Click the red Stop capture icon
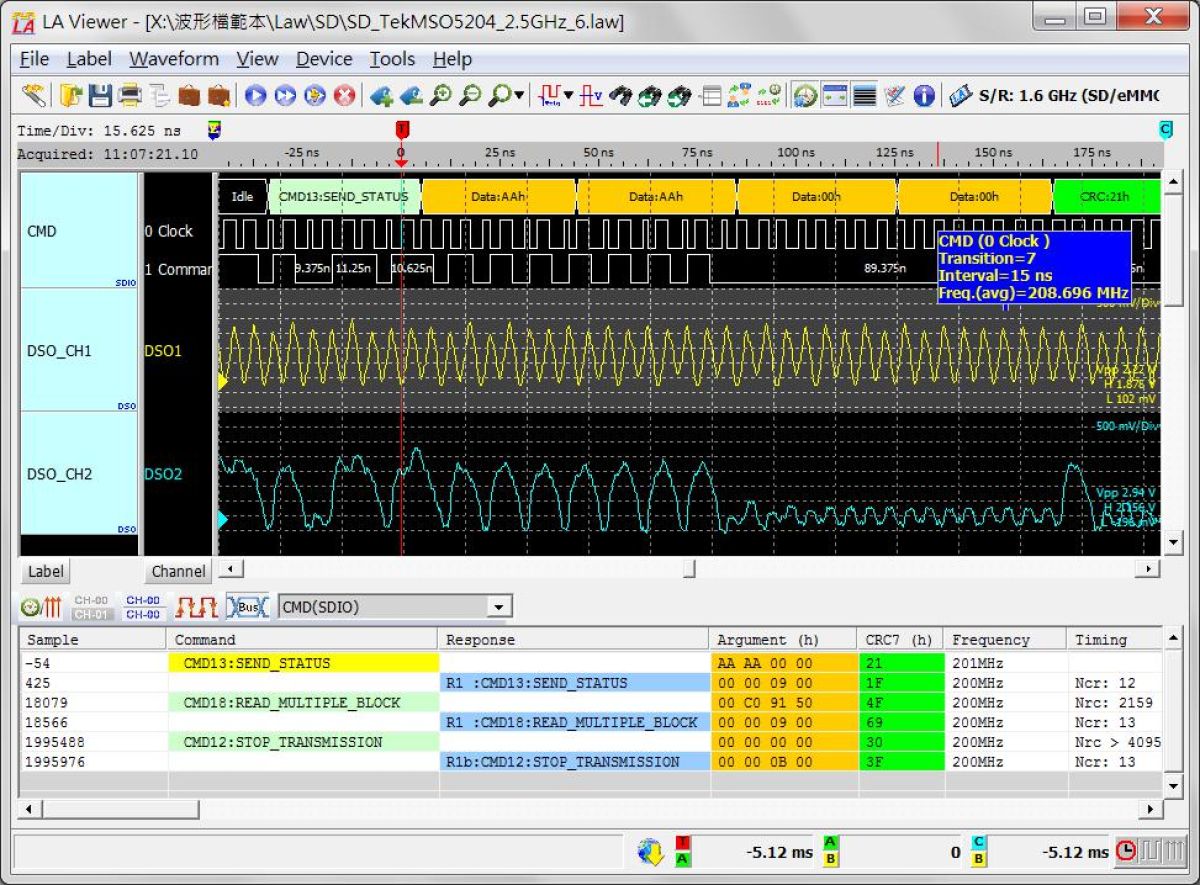Screen dimensions: 1200x885 pos(344,96)
